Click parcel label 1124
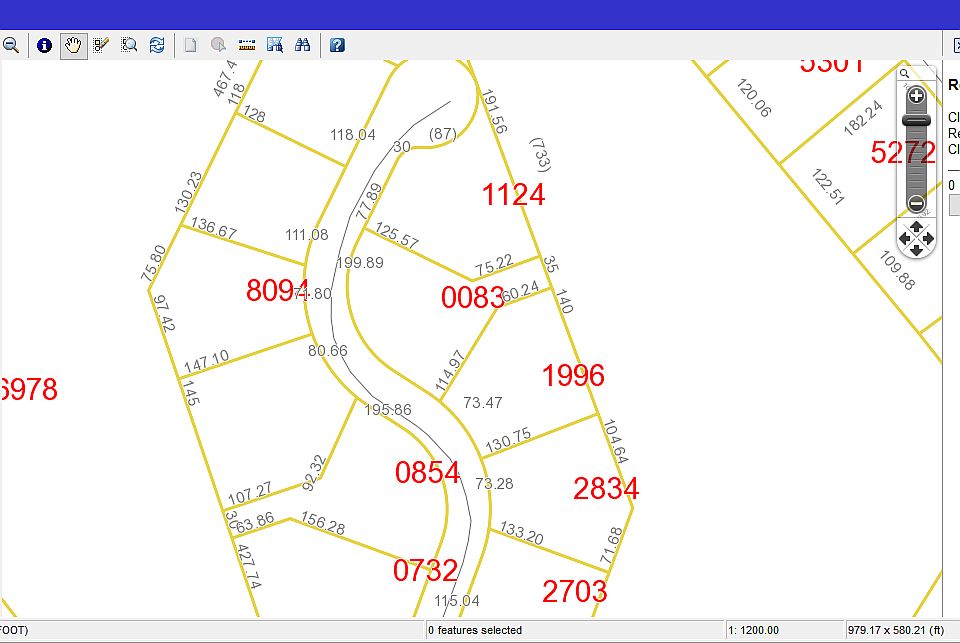The width and height of the screenshot is (960, 643). click(513, 195)
